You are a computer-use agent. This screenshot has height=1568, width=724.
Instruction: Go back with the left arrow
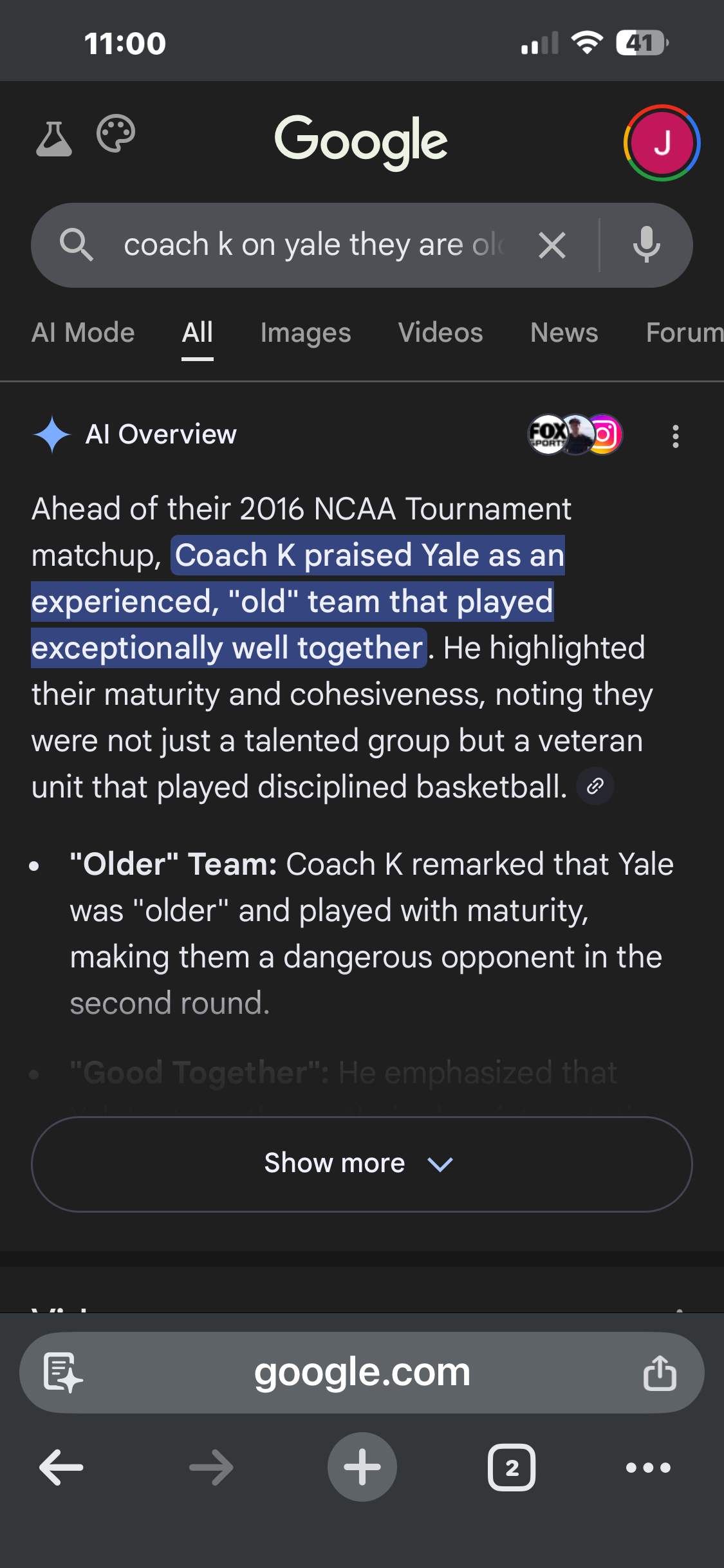[x=62, y=1468]
